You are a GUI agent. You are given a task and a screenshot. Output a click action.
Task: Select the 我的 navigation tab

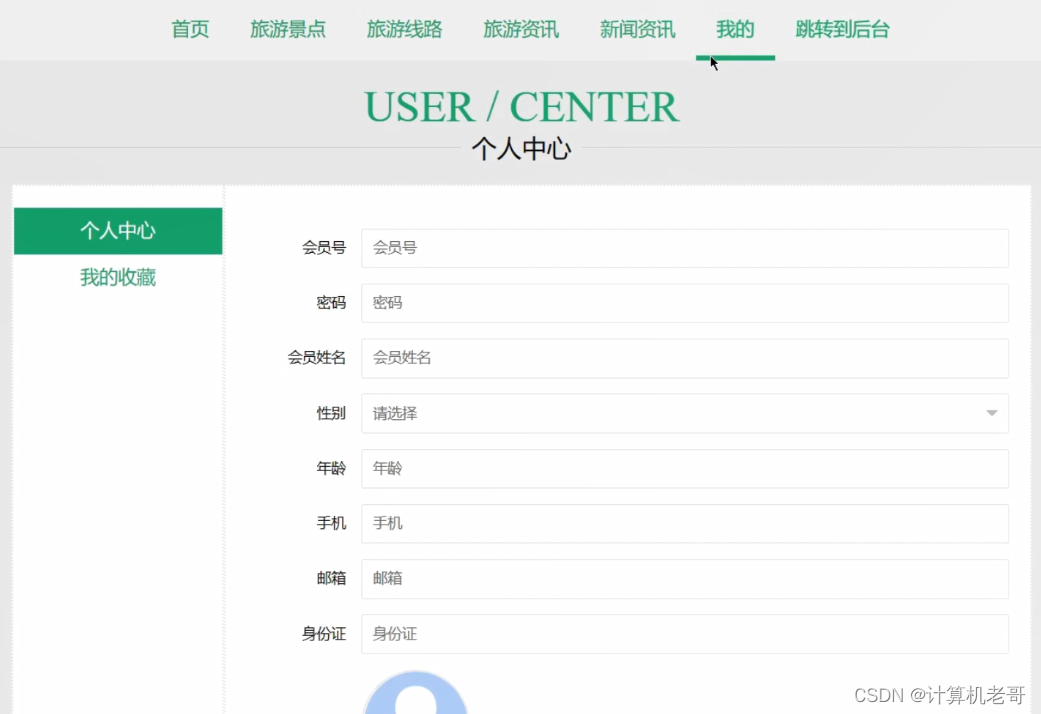tap(735, 29)
